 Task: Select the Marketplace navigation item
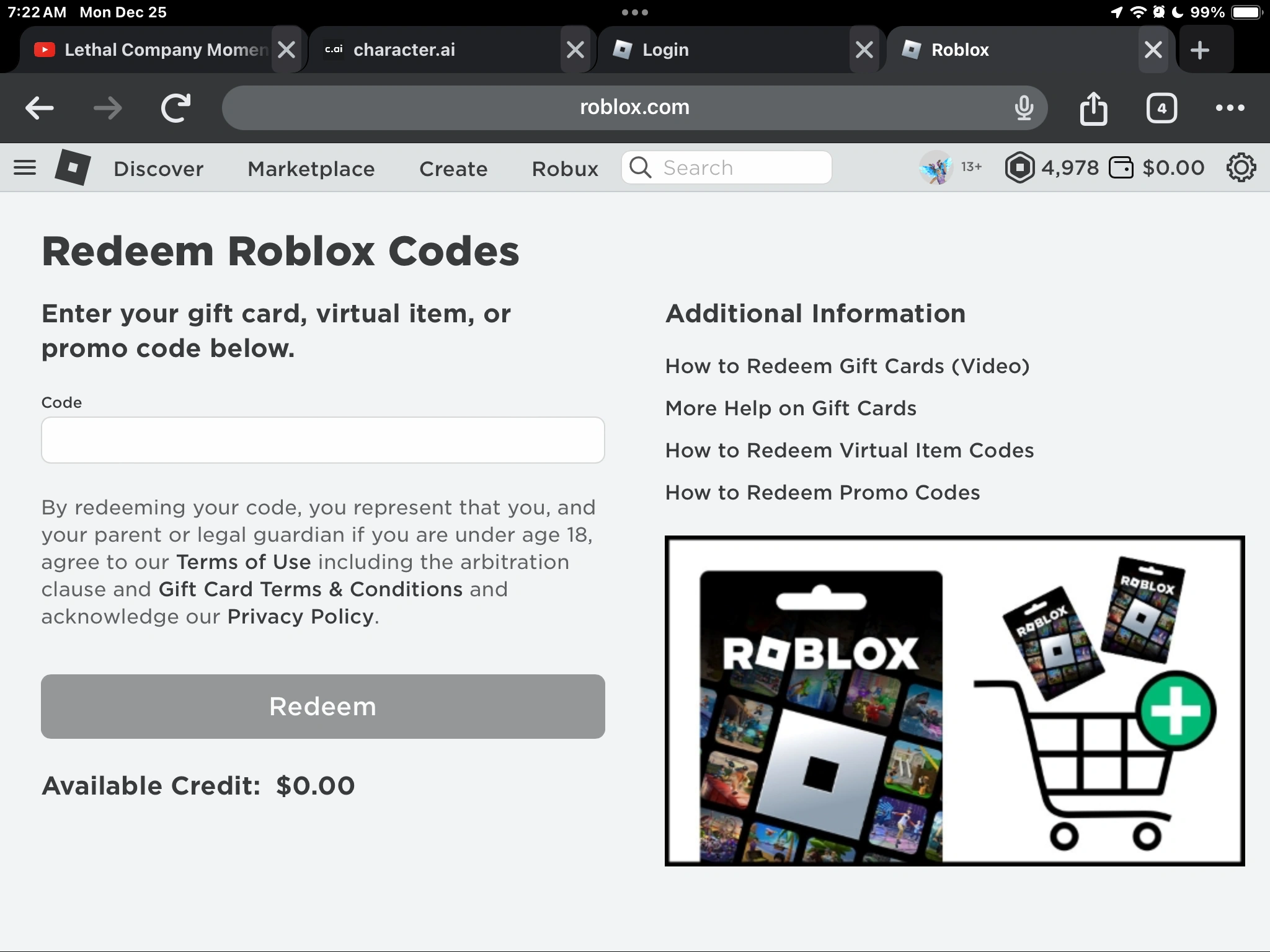click(311, 169)
